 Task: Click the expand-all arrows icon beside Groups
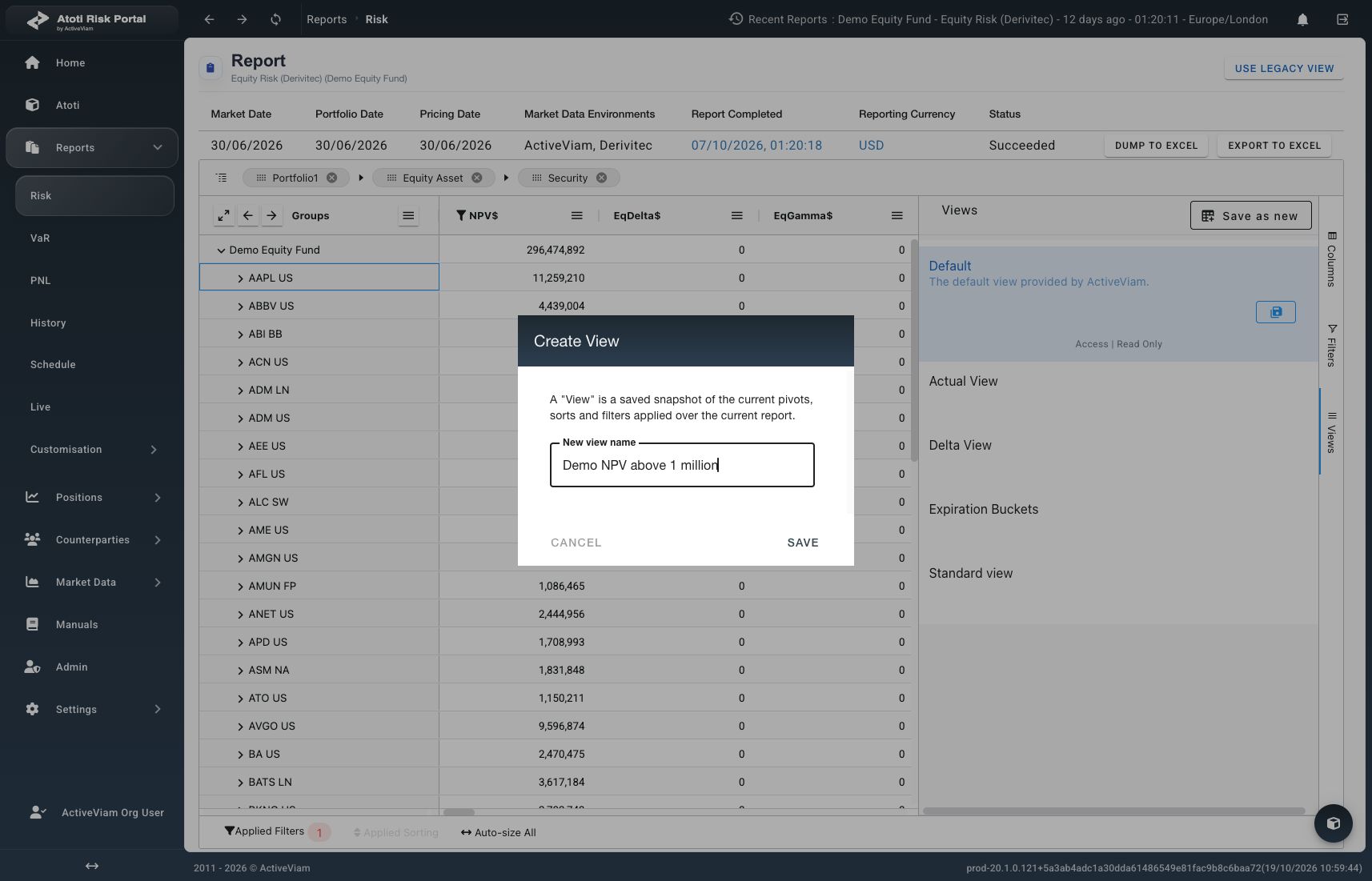pos(224,215)
